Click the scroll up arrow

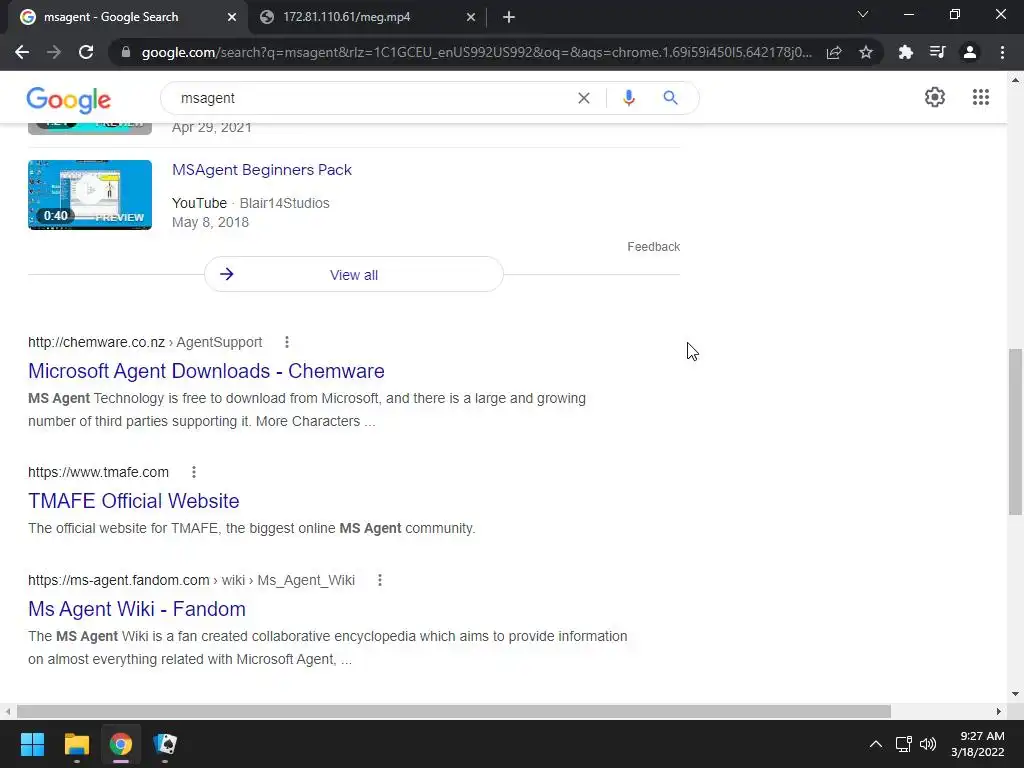click(x=1016, y=80)
